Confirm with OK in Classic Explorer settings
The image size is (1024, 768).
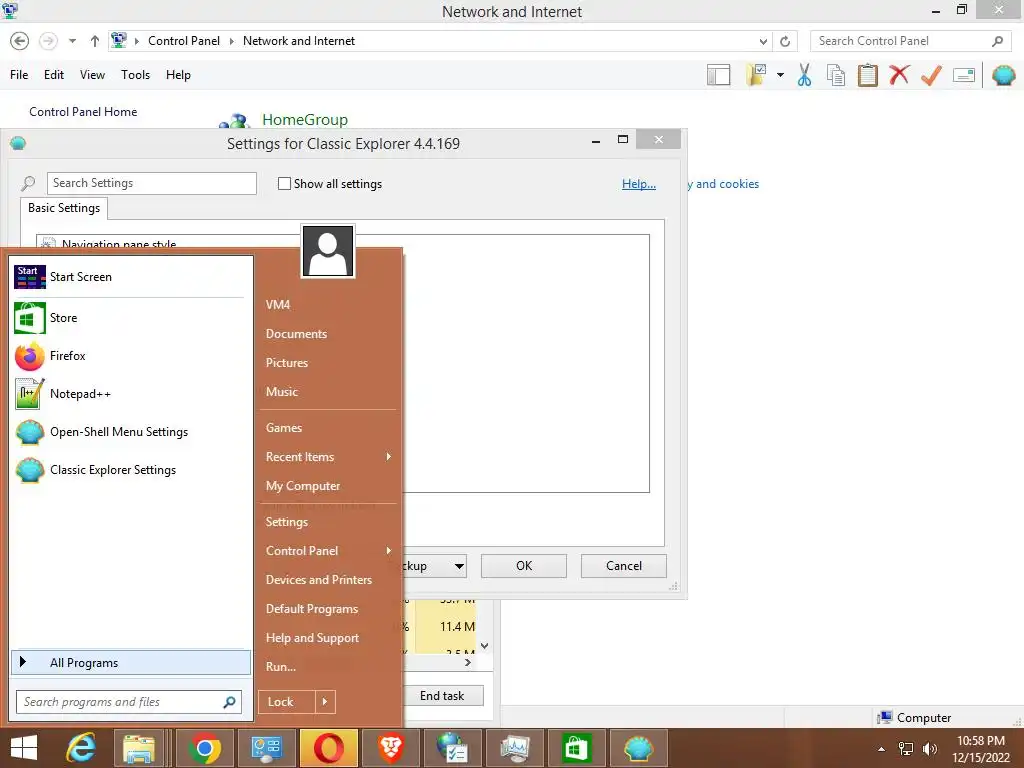[524, 566]
